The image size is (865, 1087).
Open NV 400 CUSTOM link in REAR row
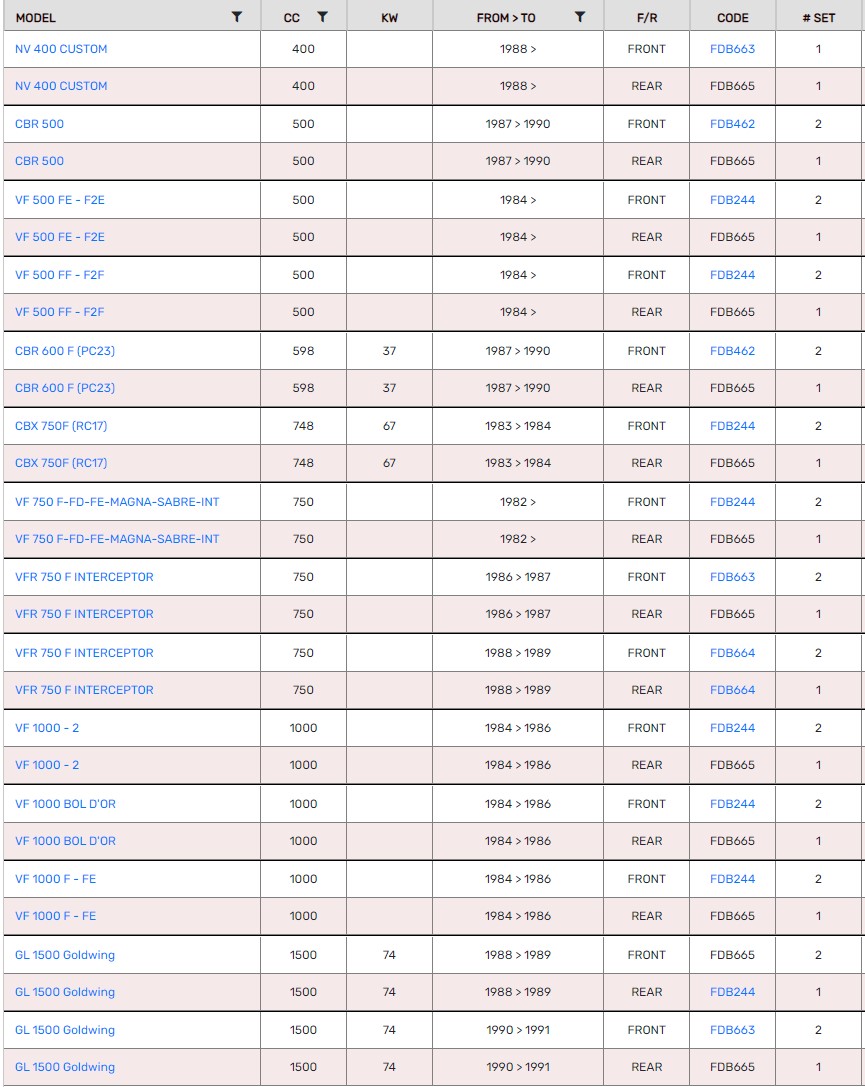(61, 86)
